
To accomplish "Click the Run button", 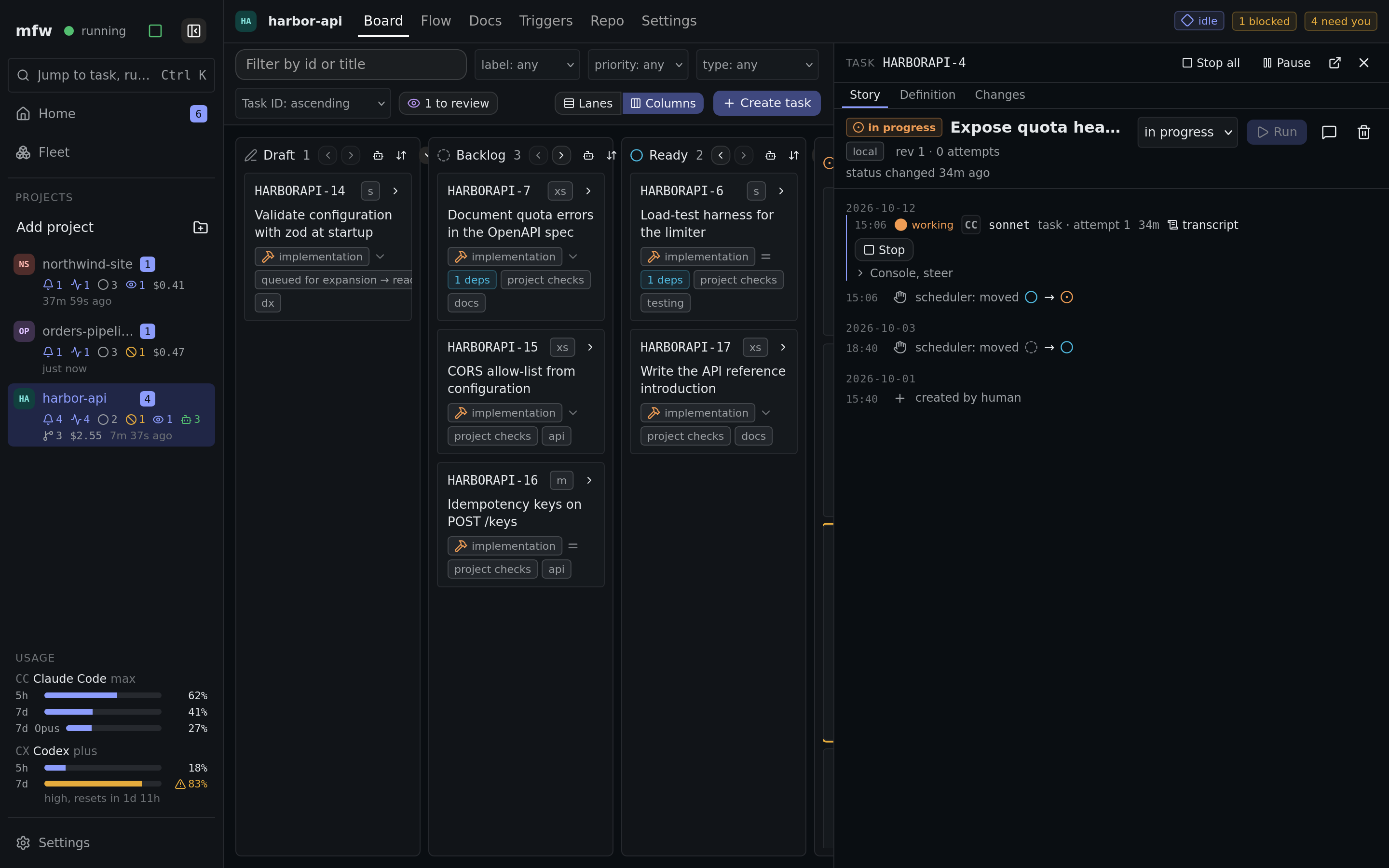I will [1277, 132].
